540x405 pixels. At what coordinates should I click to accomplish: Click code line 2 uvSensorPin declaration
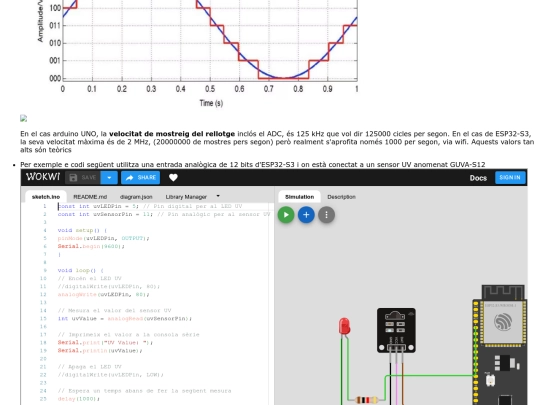point(164,214)
